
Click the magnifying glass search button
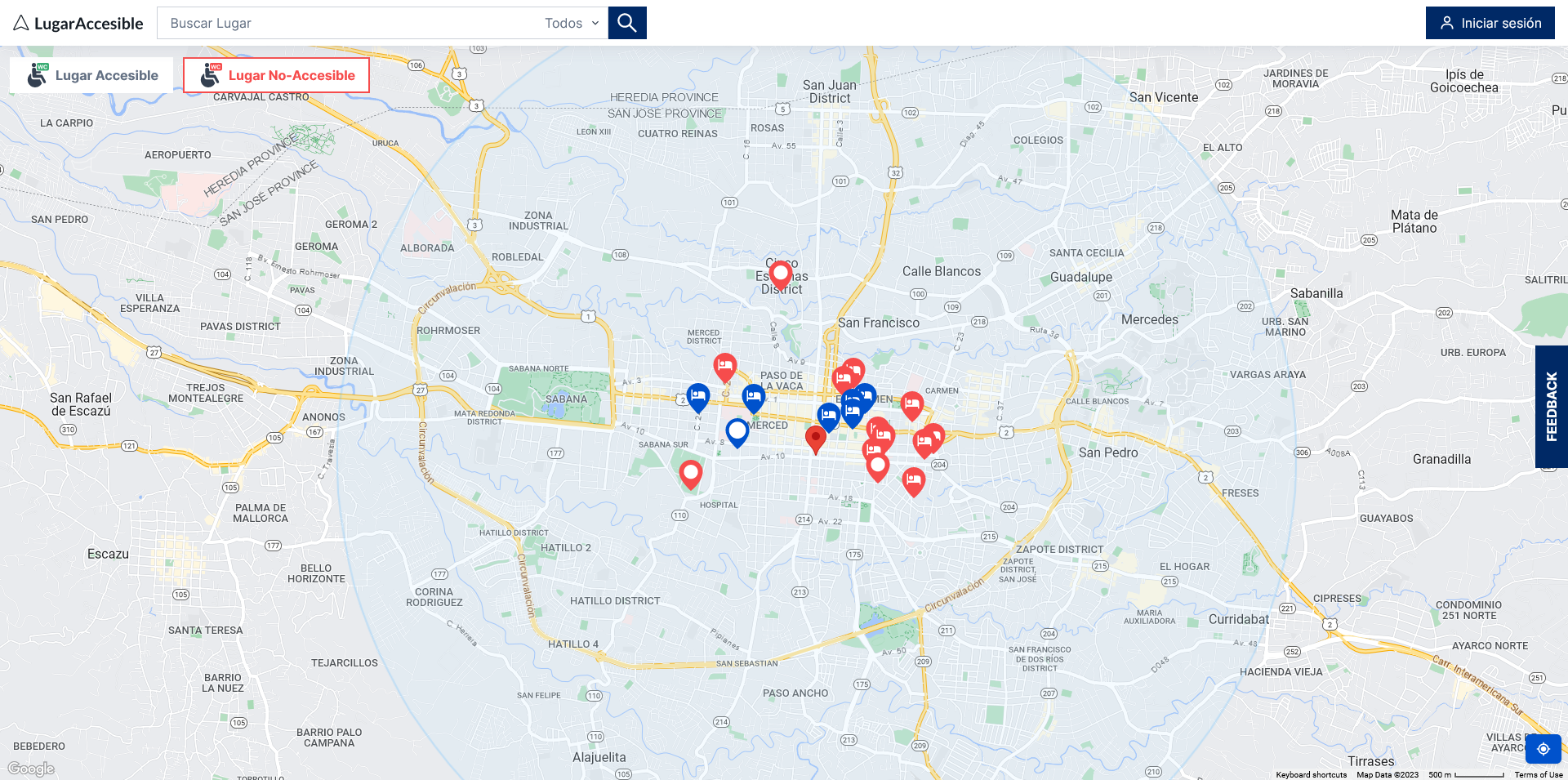pos(627,23)
